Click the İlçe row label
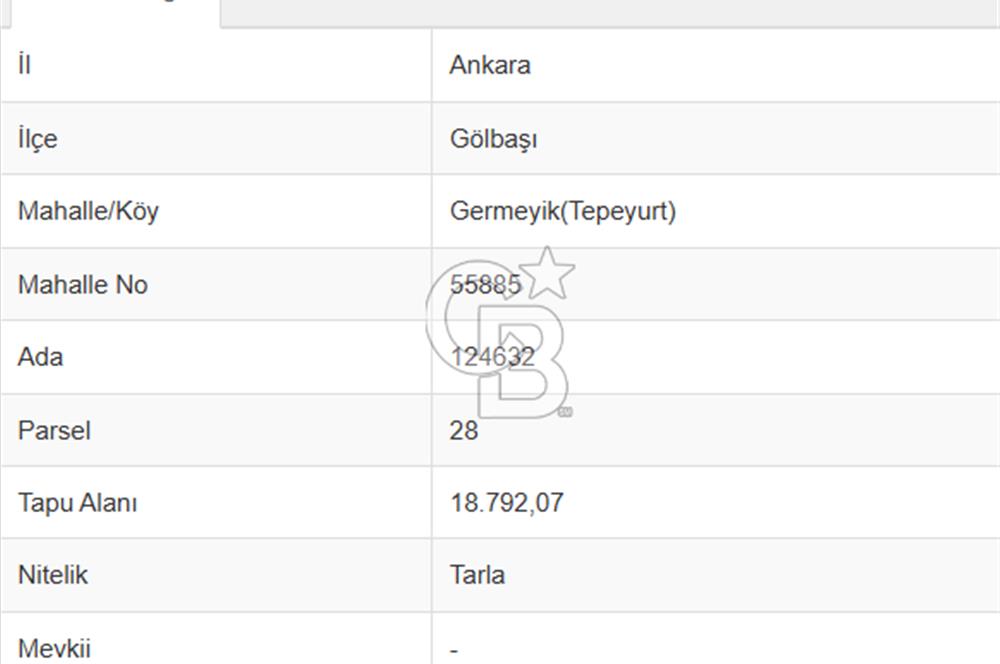Viewport: 1000px width, 664px height. (38, 138)
